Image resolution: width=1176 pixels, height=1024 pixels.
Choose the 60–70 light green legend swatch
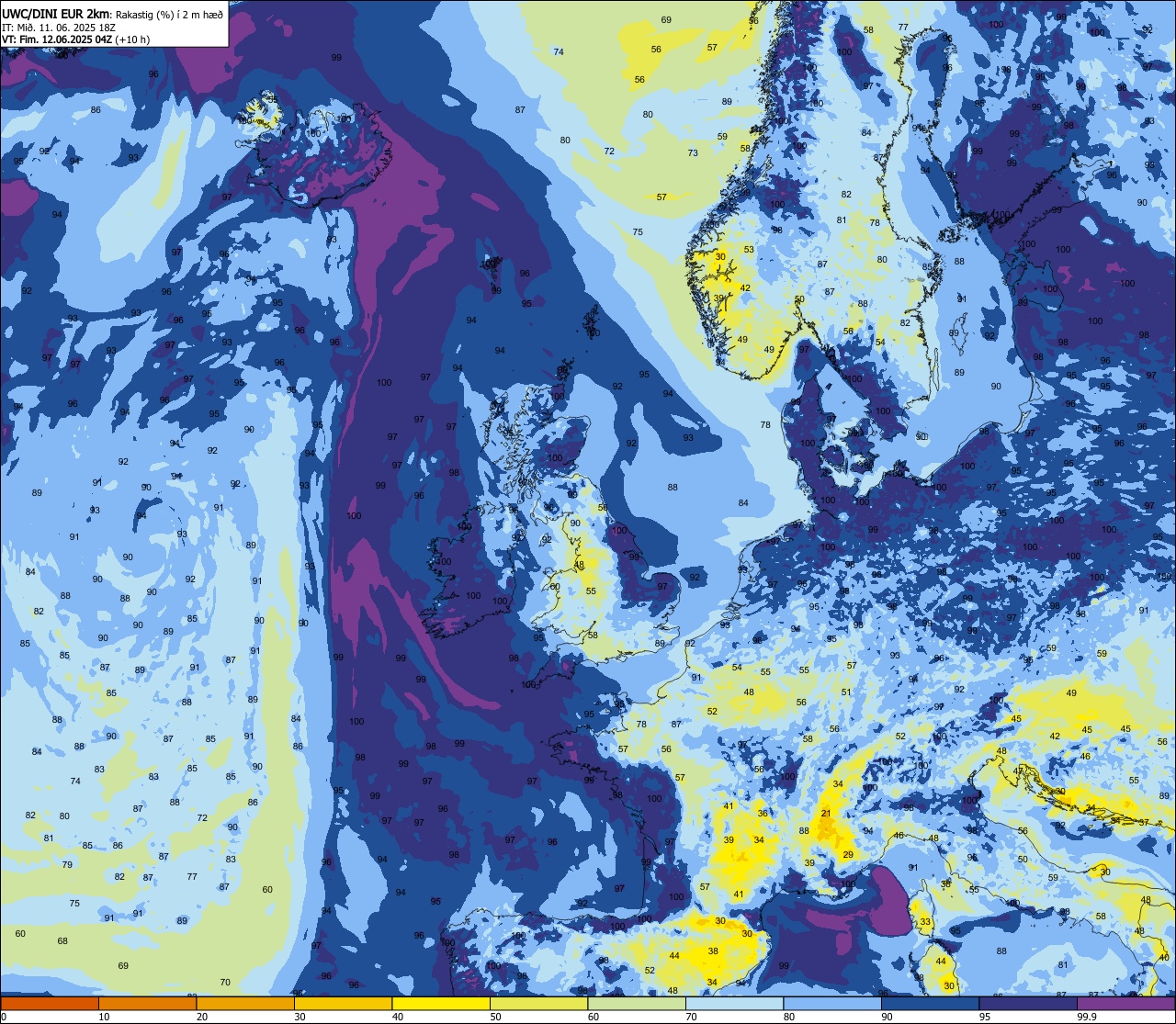tap(637, 1003)
